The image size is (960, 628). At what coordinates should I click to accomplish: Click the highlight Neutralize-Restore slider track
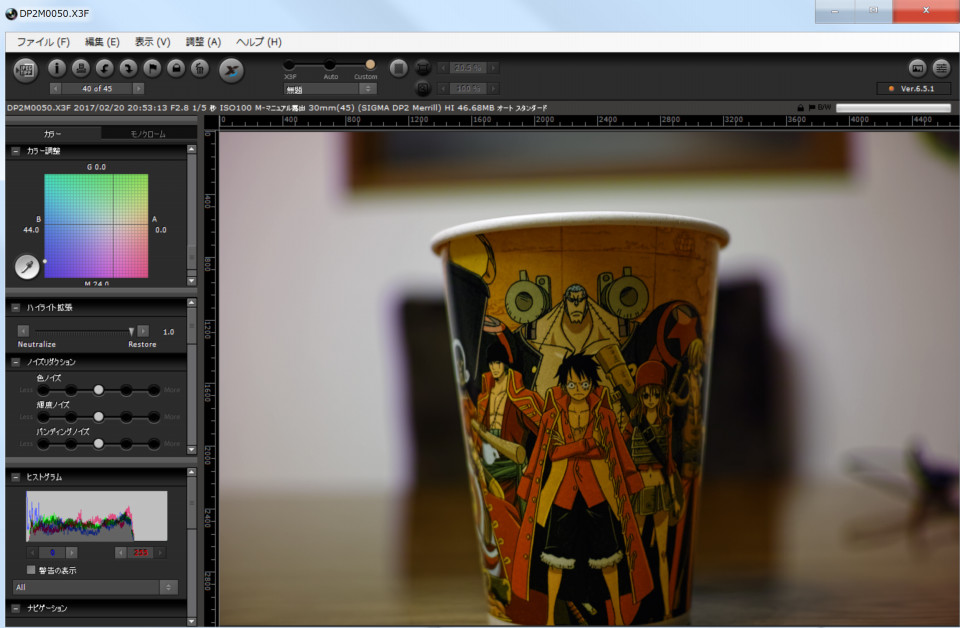pyautogui.click(x=83, y=331)
